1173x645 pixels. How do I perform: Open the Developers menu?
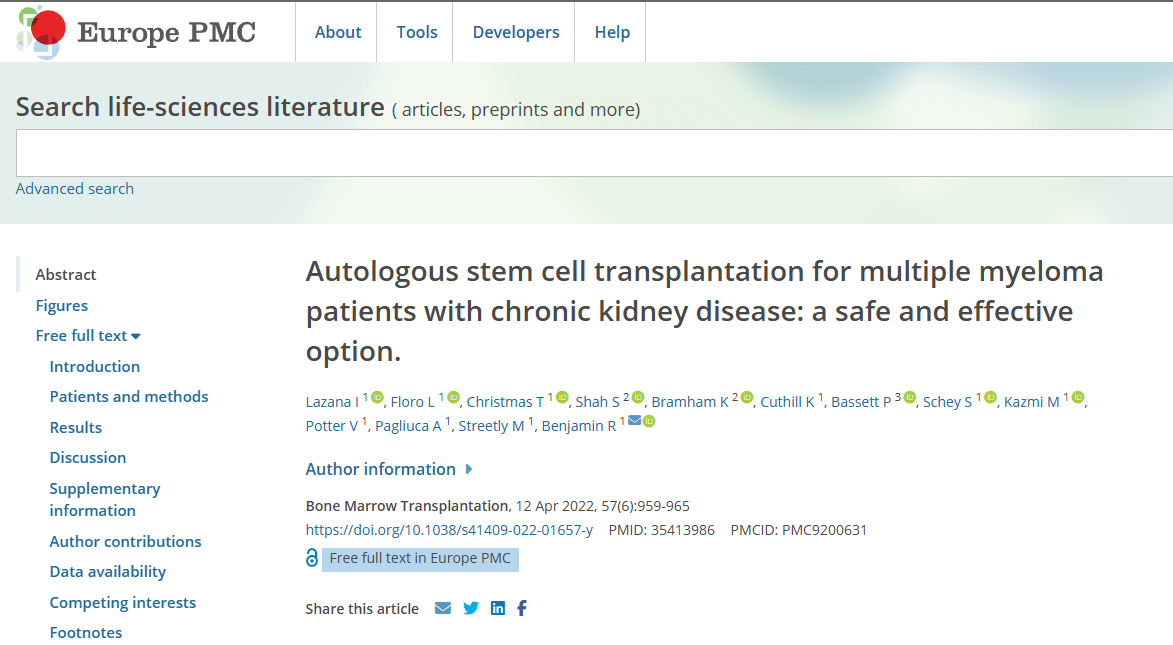(516, 32)
